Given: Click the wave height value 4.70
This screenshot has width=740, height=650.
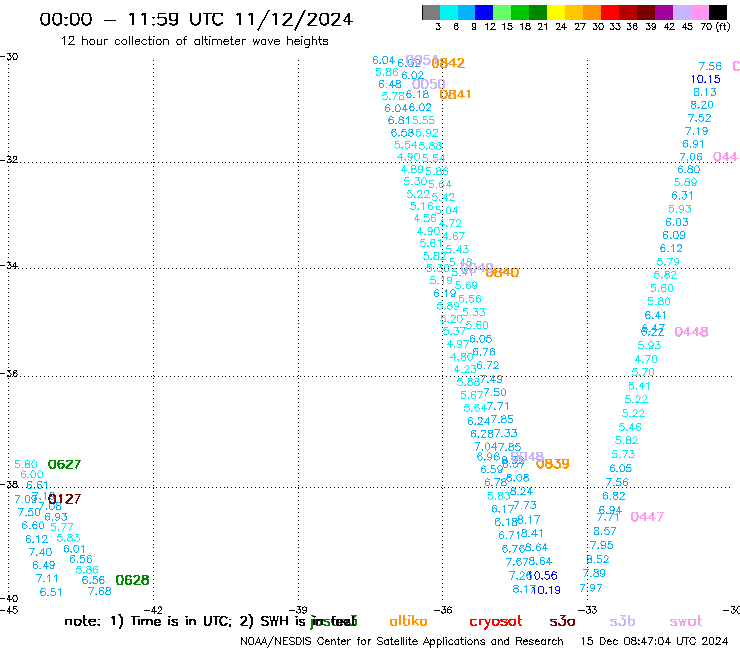Looking at the screenshot, I should 646,359.
